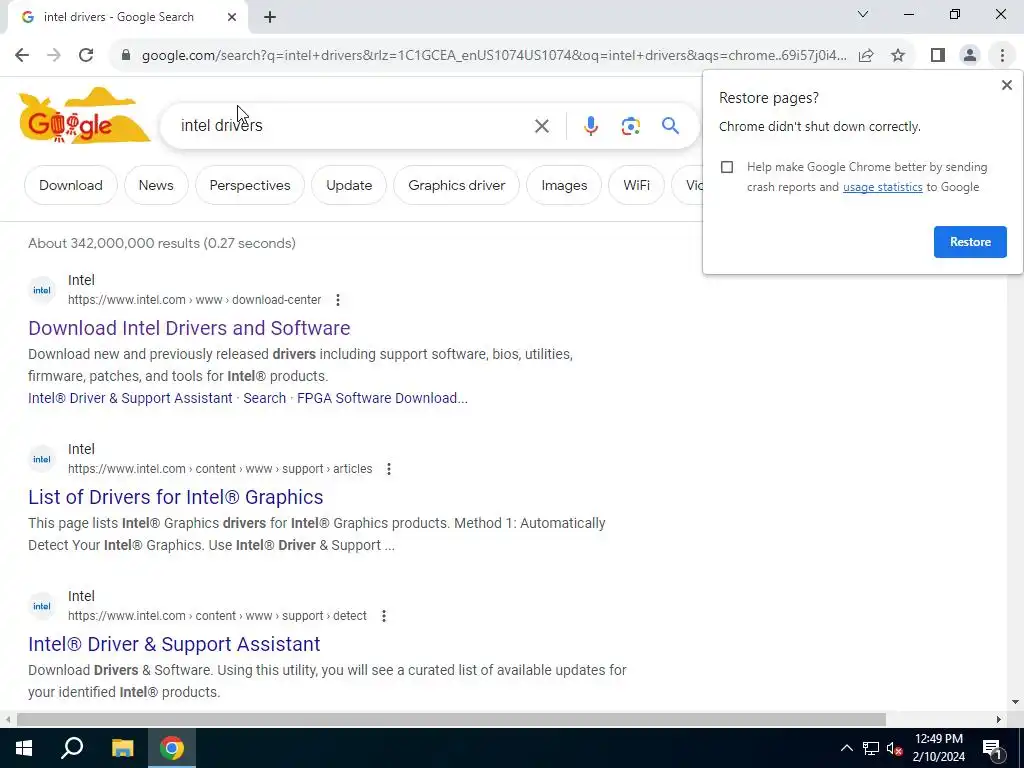Image resolution: width=1024 pixels, height=768 pixels.
Task: Click the Google doodle logo
Action: click(x=84, y=116)
